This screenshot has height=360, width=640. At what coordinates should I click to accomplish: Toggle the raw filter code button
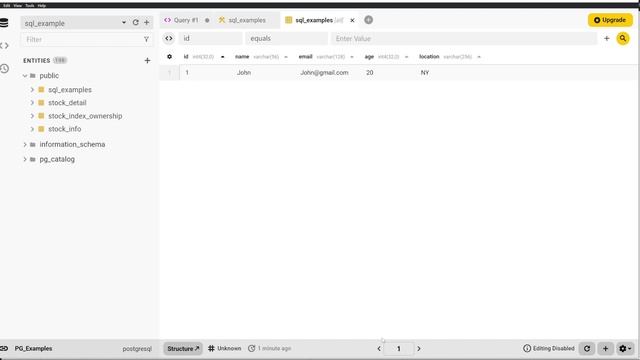click(169, 38)
